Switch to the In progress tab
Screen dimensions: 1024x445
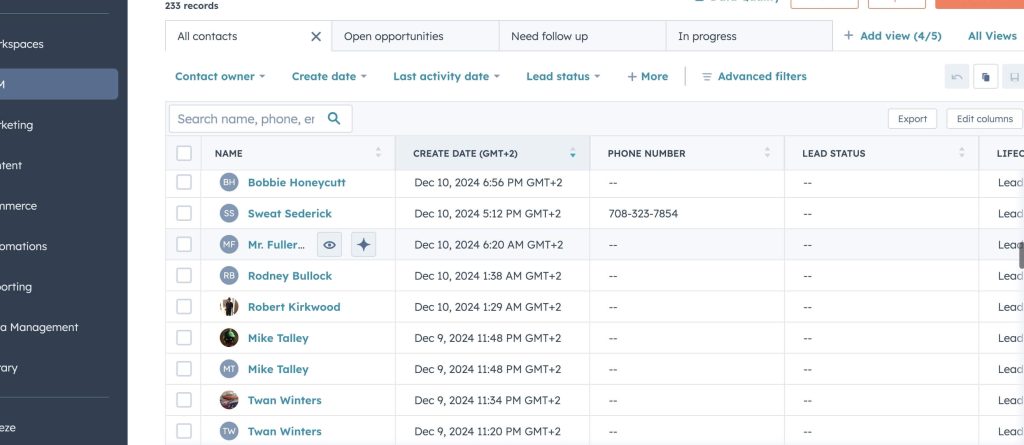(749, 36)
